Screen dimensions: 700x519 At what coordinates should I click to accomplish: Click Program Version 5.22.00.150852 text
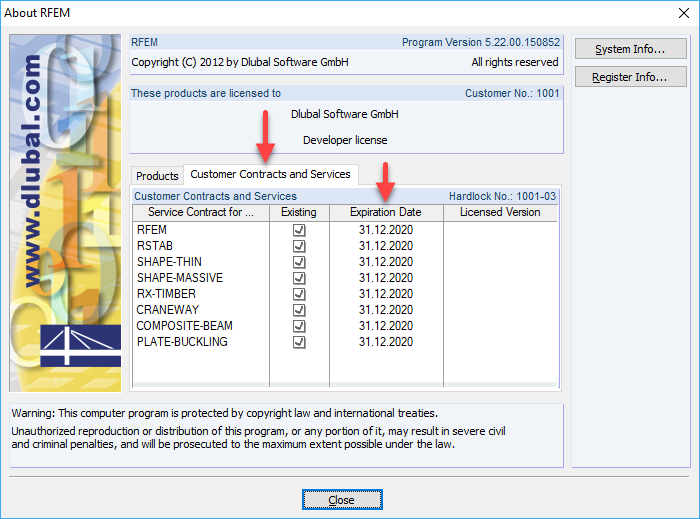coord(481,42)
